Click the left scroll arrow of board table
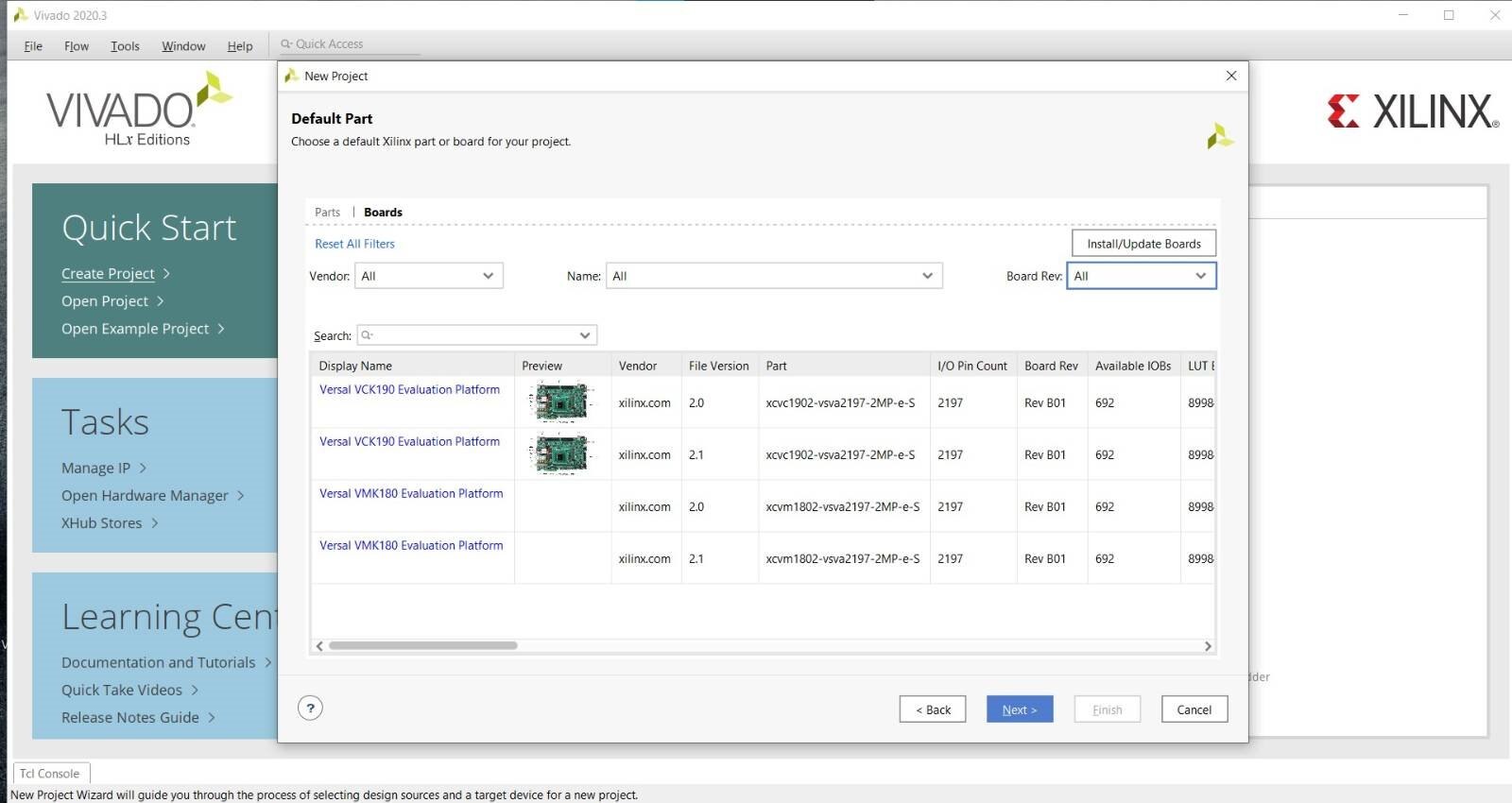This screenshot has height=803, width=1512. tap(319, 646)
